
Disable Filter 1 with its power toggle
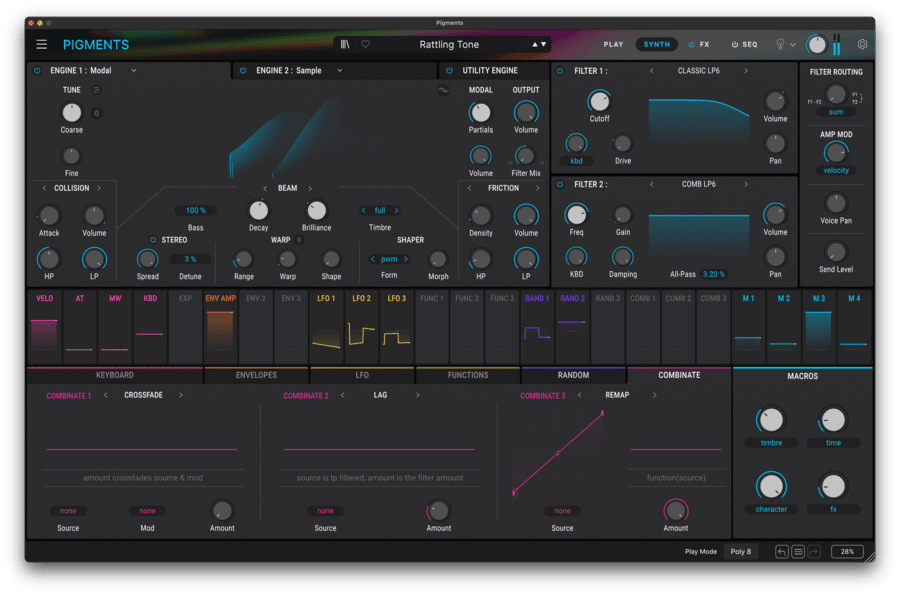click(x=559, y=71)
